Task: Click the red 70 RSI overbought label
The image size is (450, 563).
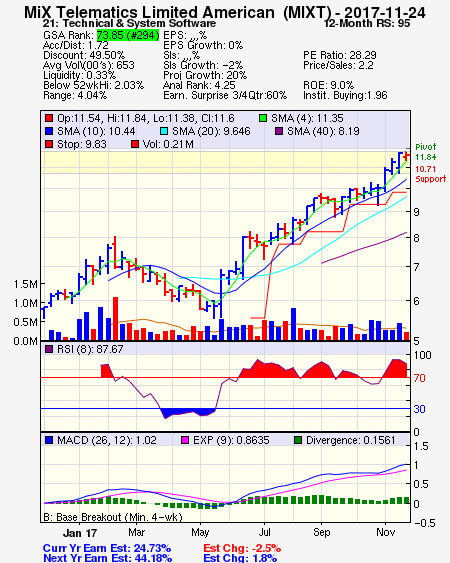Action: pos(419,378)
